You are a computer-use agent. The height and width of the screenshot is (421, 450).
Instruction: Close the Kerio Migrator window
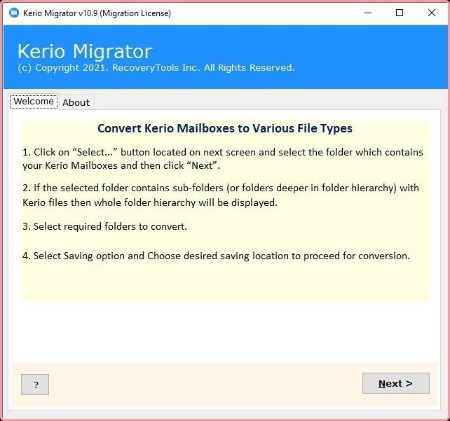[x=431, y=13]
